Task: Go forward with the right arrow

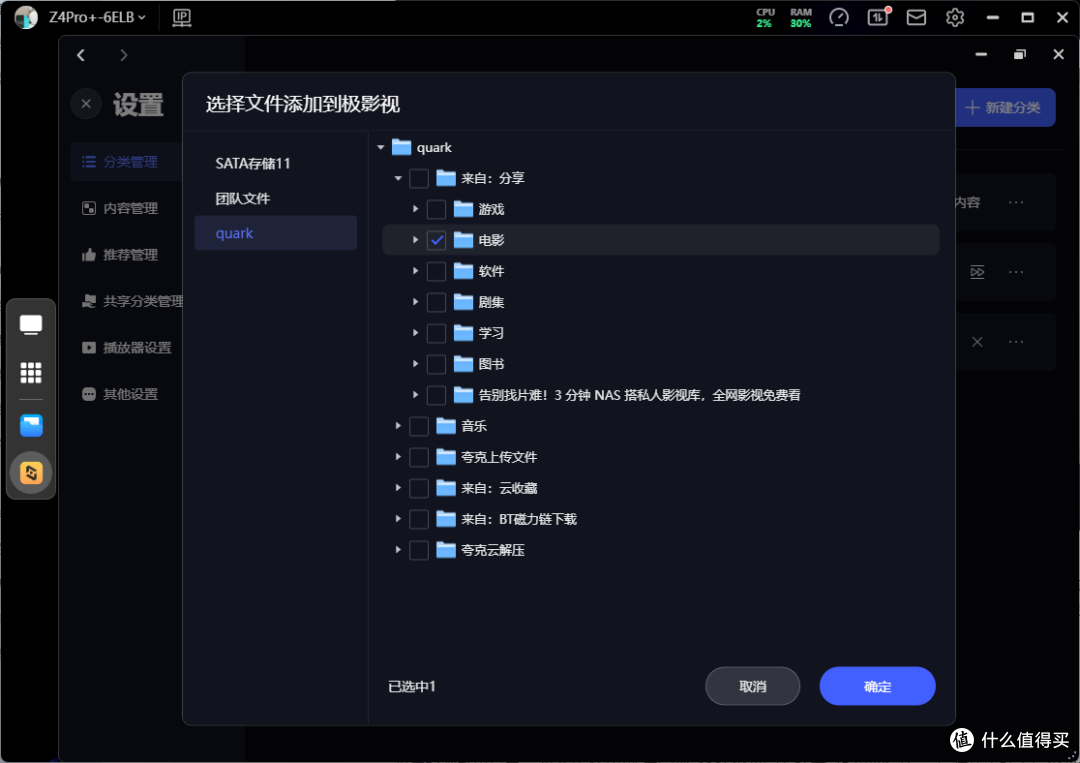Action: tap(123, 55)
